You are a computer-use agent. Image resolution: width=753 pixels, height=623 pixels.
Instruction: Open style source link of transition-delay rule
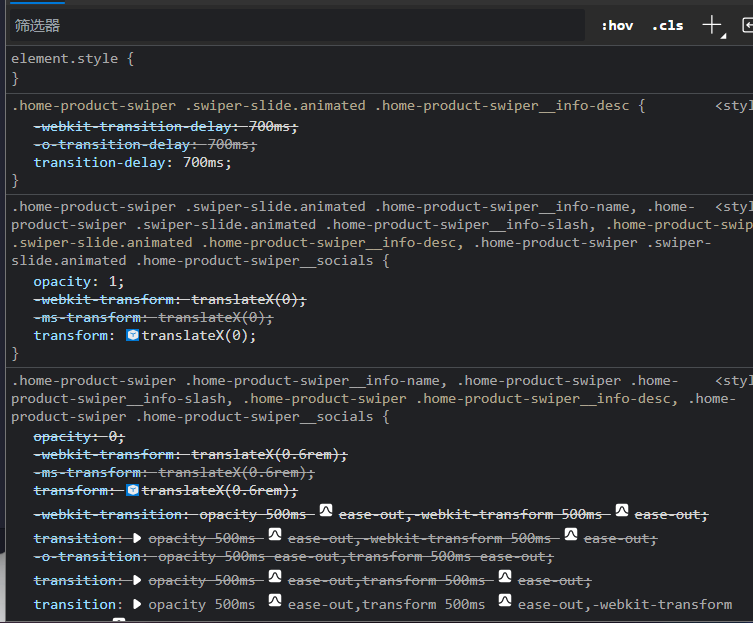[x=733, y=105]
